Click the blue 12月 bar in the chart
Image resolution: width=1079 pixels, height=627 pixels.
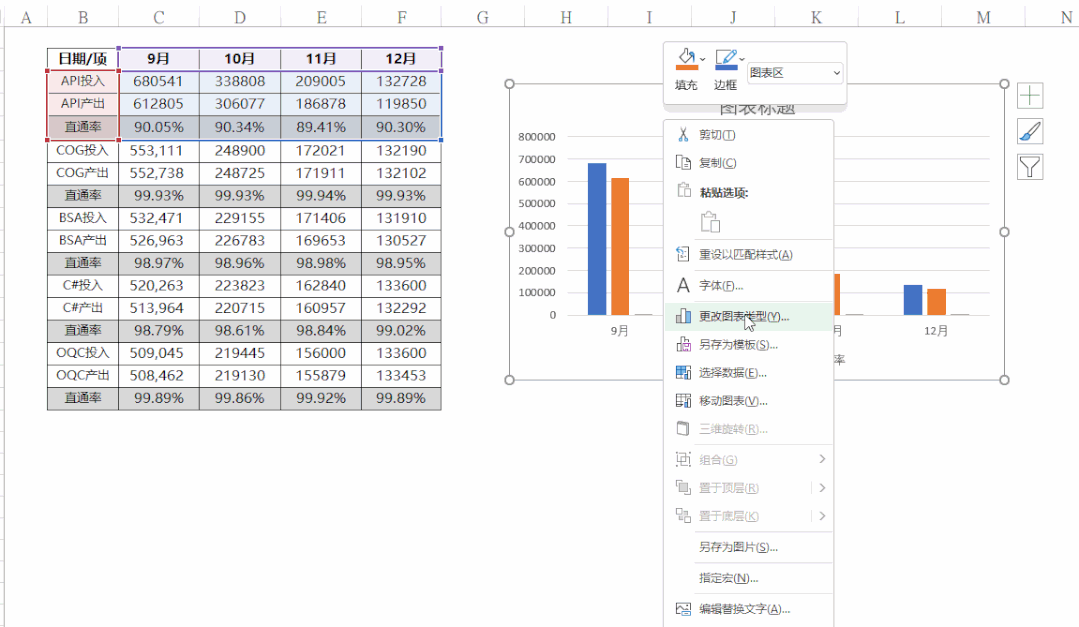[912, 300]
